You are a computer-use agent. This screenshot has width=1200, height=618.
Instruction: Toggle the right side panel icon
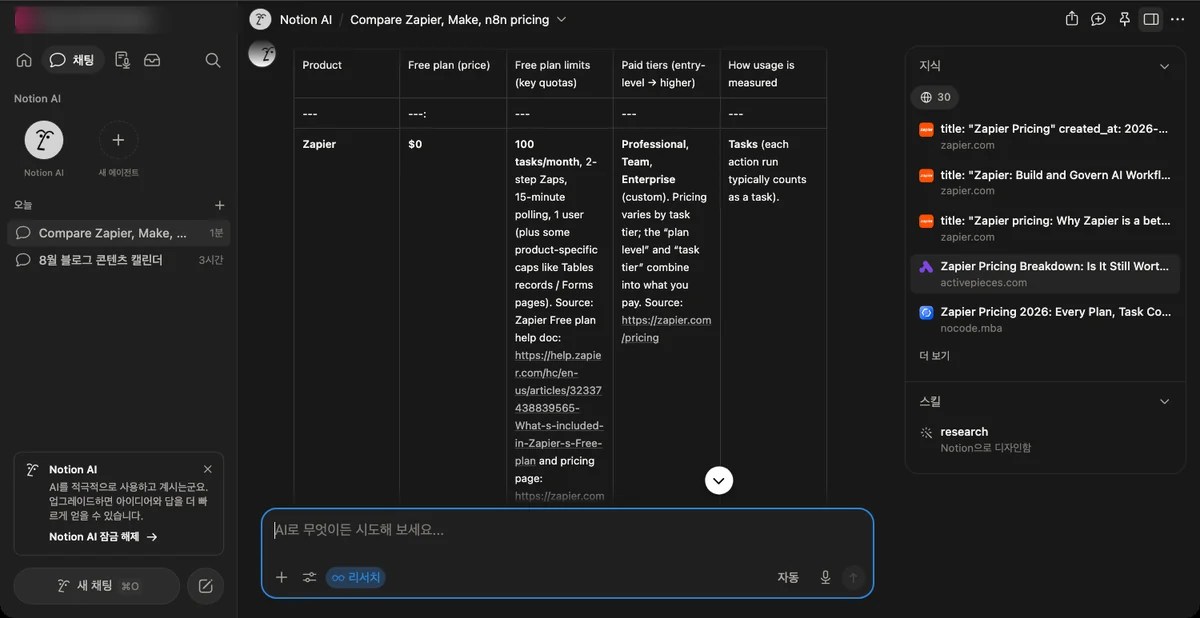tap(1151, 19)
